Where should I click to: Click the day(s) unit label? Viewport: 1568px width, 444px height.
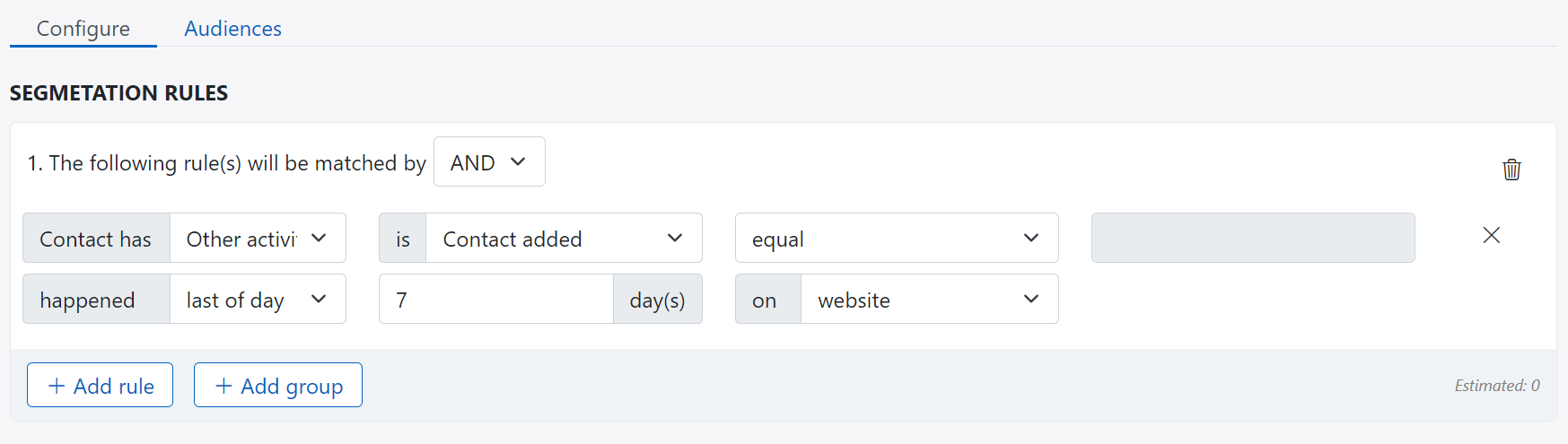click(657, 300)
